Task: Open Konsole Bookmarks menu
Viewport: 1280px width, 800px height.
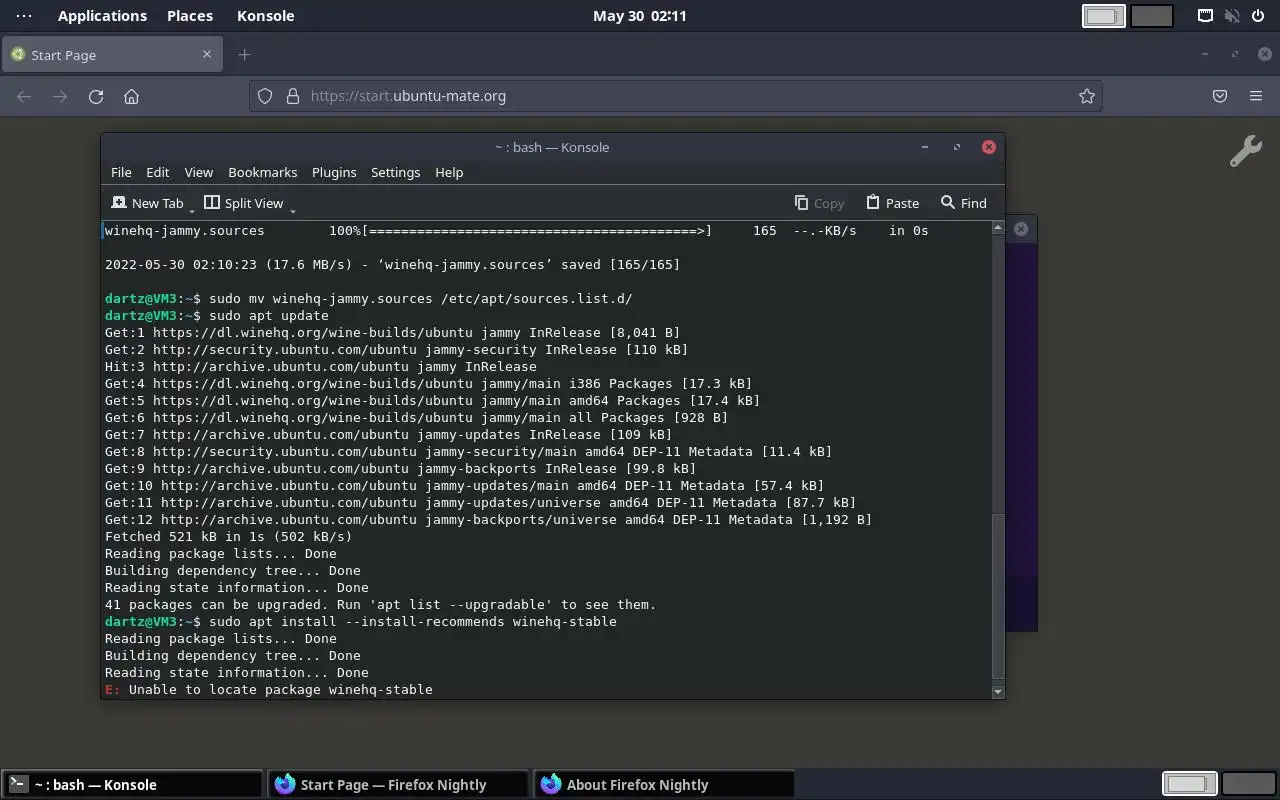Action: point(262,172)
